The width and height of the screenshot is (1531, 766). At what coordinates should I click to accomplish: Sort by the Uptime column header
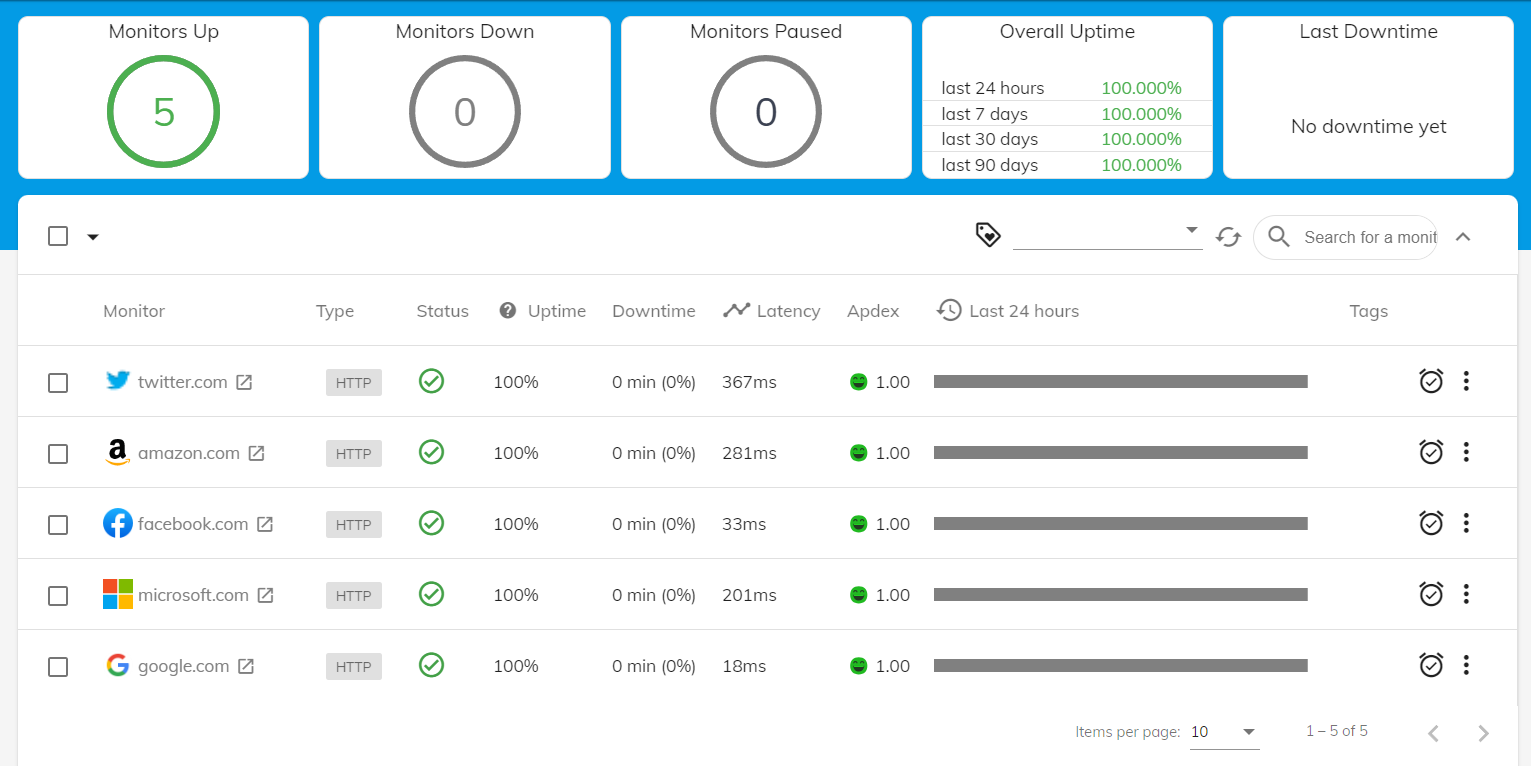[x=556, y=311]
